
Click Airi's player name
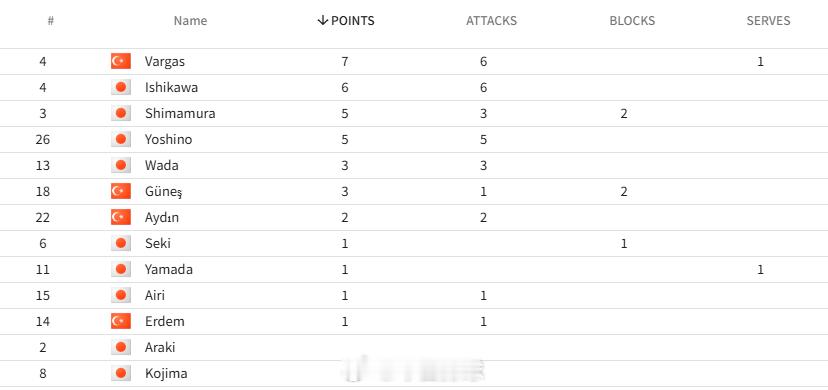(155, 295)
